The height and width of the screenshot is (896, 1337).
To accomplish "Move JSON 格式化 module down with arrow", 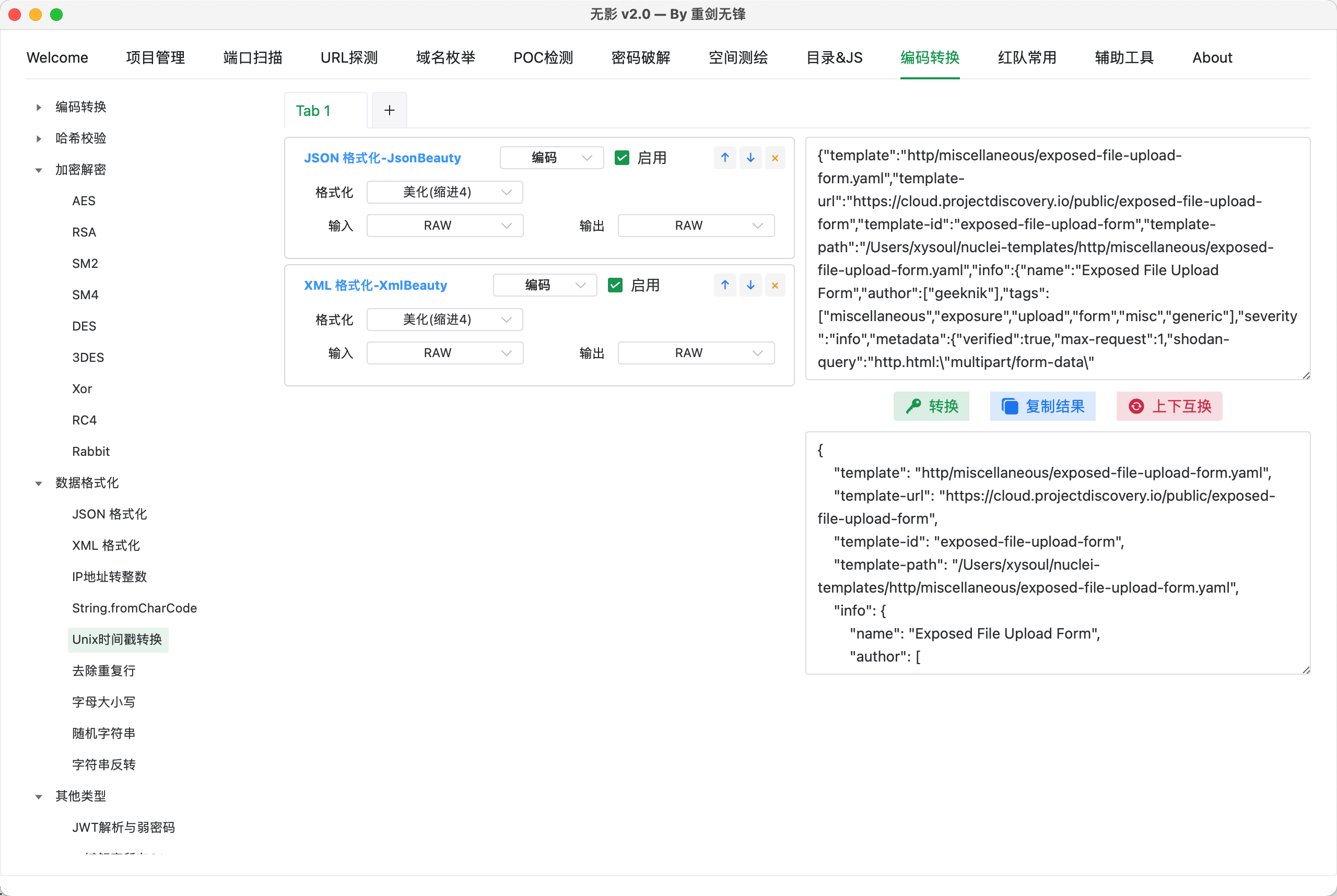I will tap(750, 158).
